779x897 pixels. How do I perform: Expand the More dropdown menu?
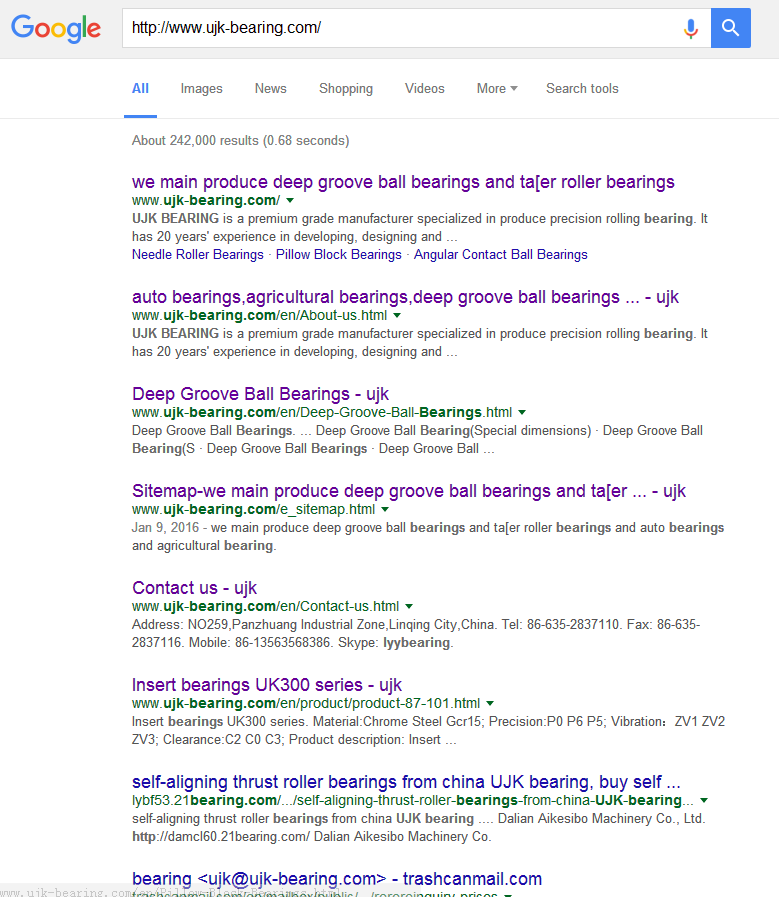[497, 89]
